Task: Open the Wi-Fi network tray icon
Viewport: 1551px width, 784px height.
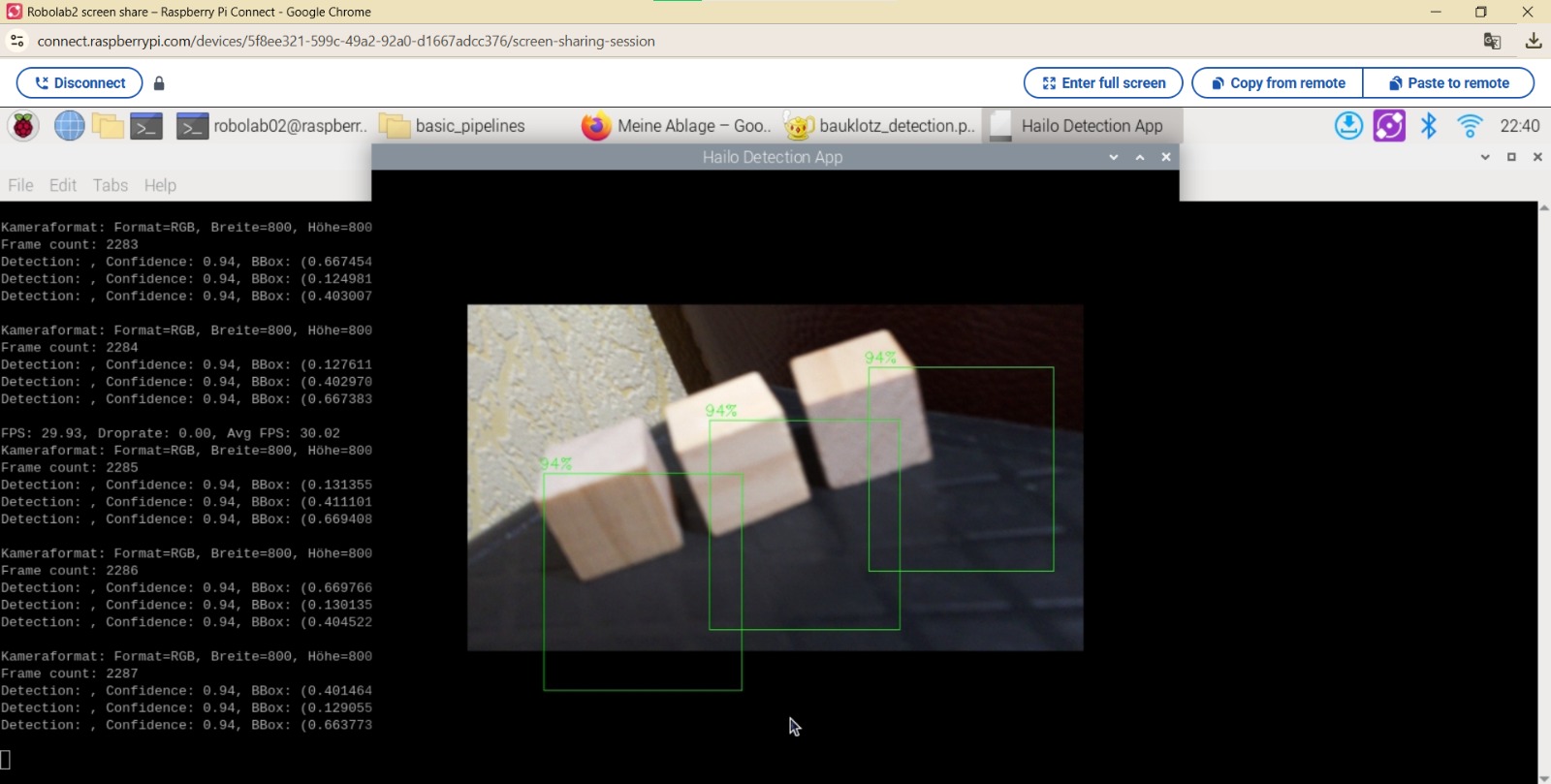Action: [x=1470, y=126]
